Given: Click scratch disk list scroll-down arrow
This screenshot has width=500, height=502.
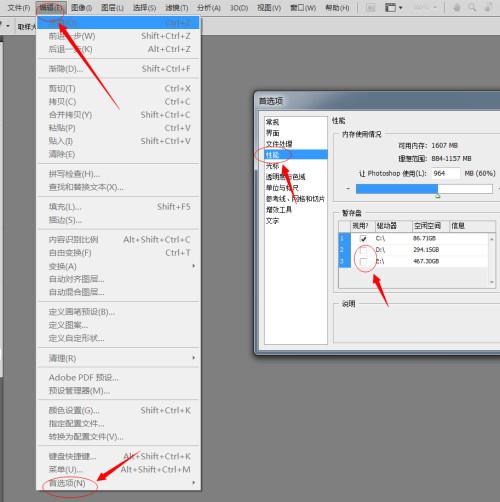Looking at the screenshot, I should pos(492,282).
